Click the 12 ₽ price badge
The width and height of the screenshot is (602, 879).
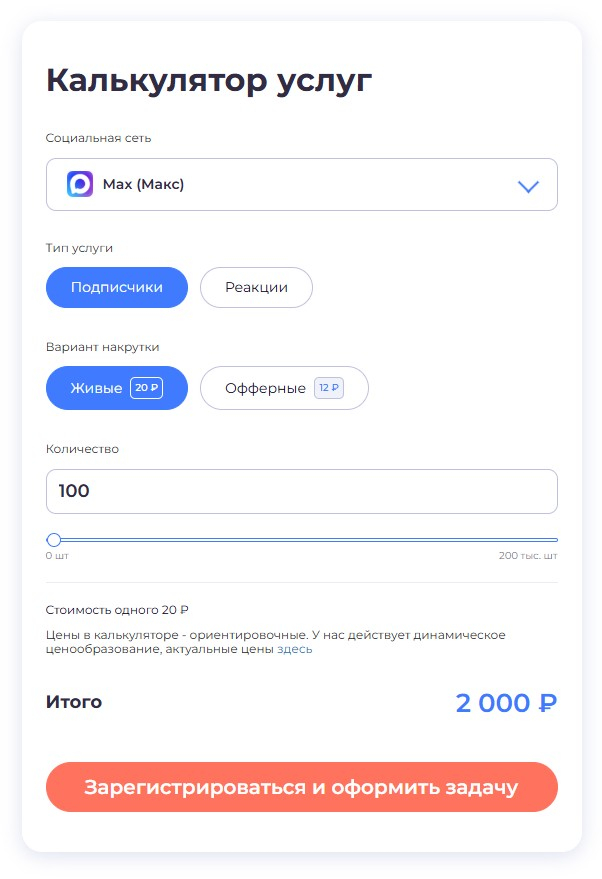point(329,388)
